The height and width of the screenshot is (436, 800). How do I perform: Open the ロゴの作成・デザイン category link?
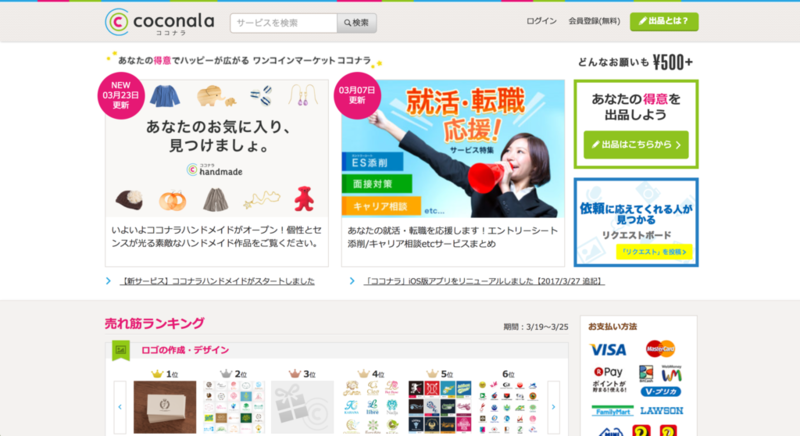[185, 350]
